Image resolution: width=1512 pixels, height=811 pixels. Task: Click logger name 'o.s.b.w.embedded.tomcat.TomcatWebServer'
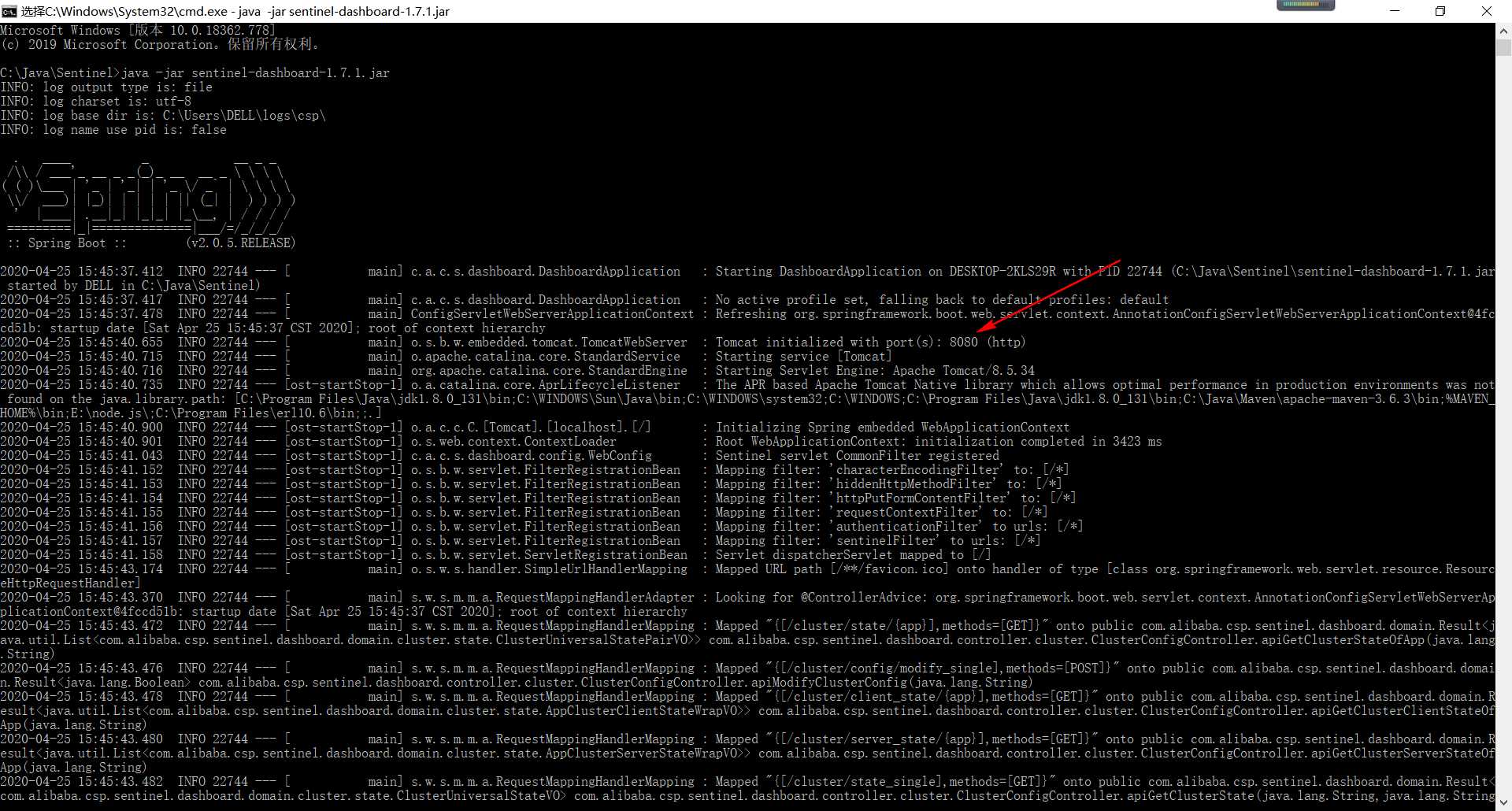(549, 343)
